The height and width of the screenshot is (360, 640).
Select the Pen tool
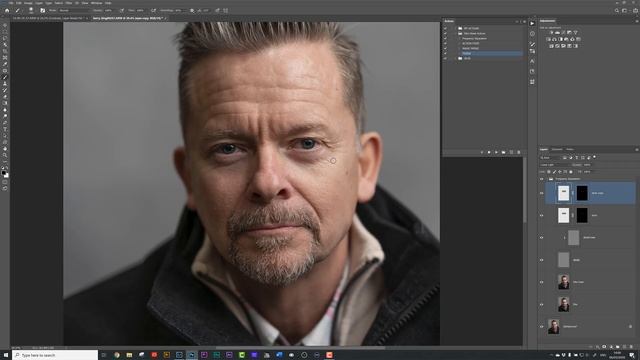[x=5, y=123]
